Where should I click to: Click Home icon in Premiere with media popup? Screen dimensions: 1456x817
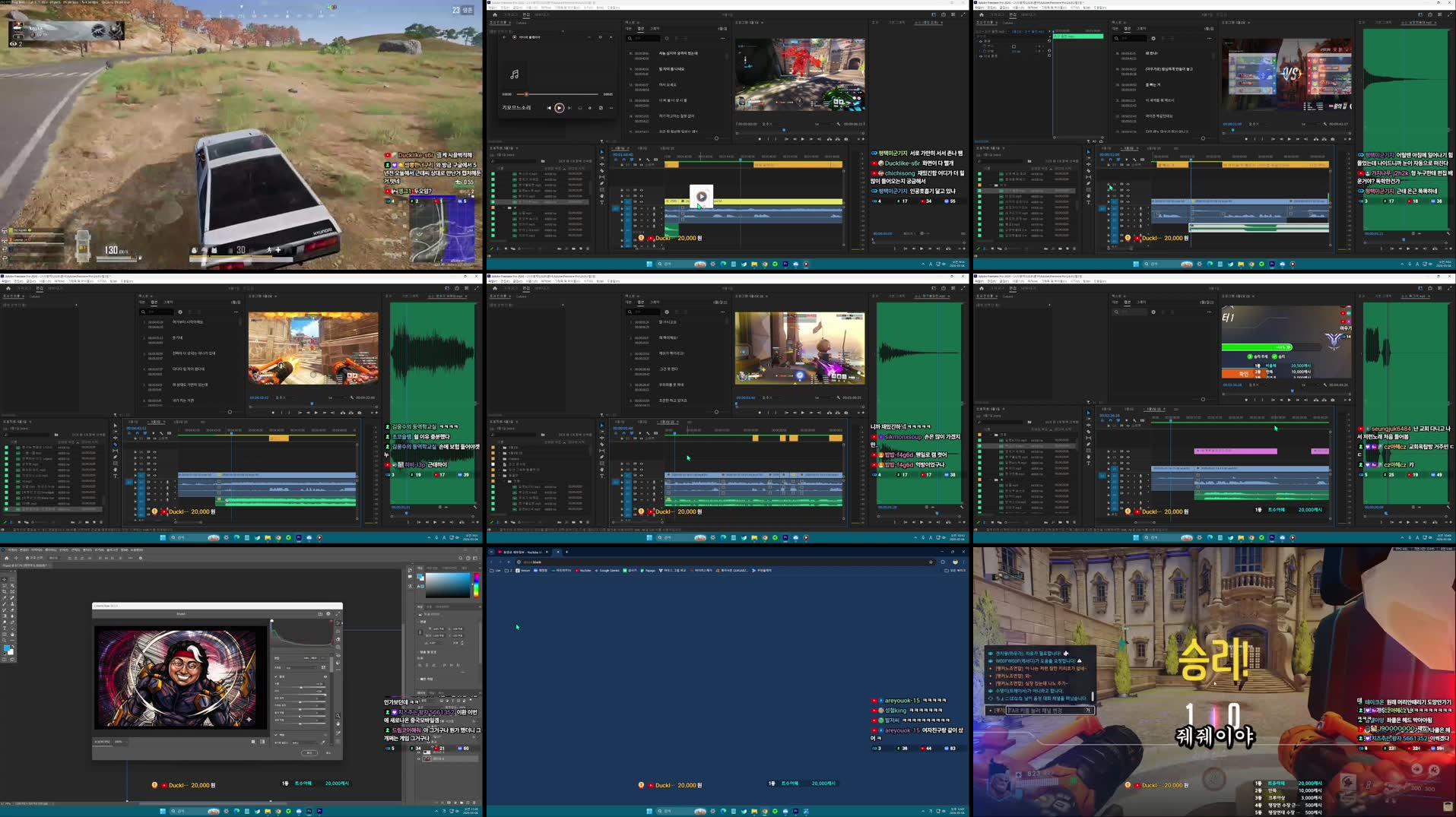pos(495,15)
